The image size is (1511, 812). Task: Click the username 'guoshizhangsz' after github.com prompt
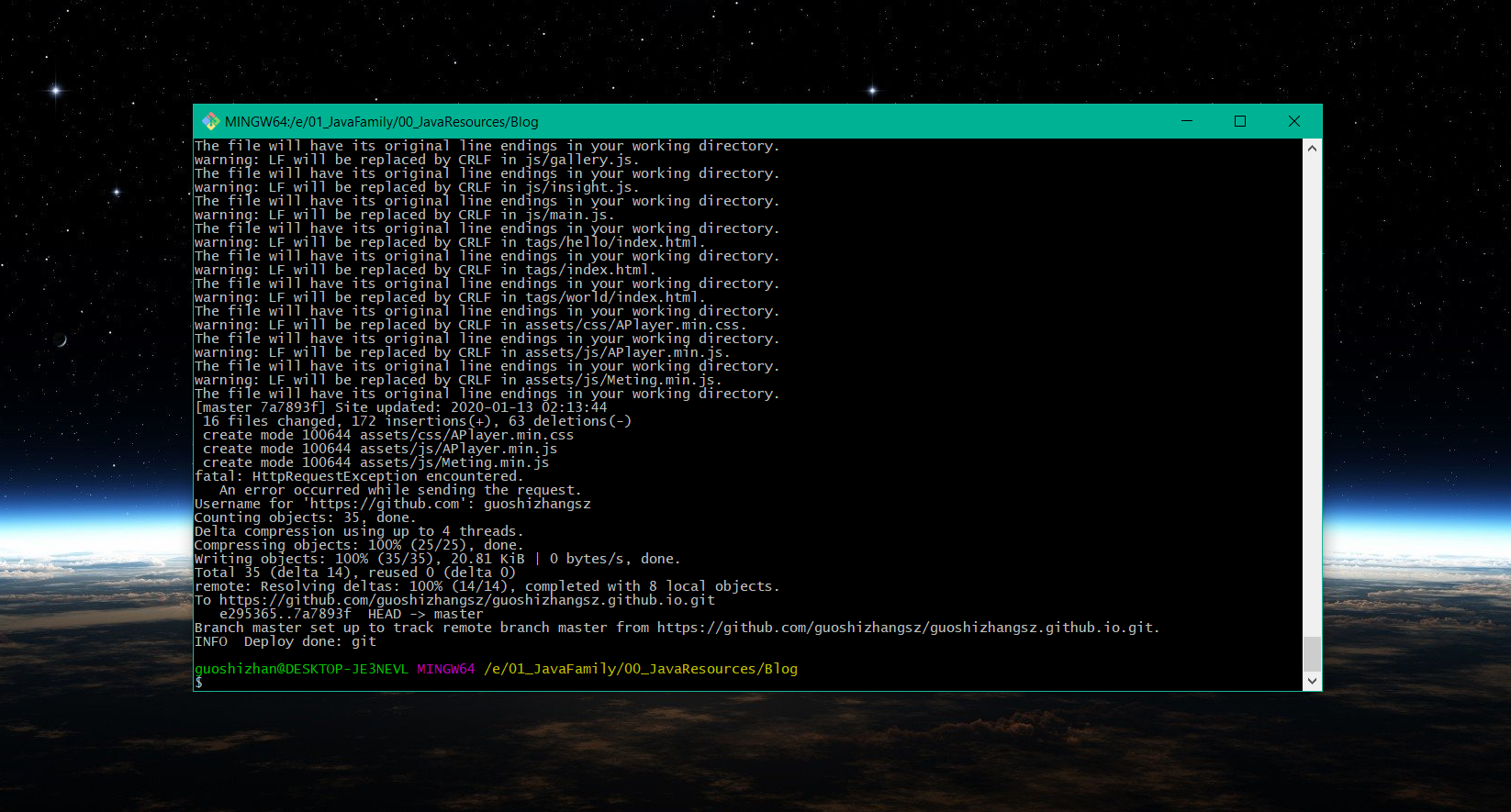point(537,504)
